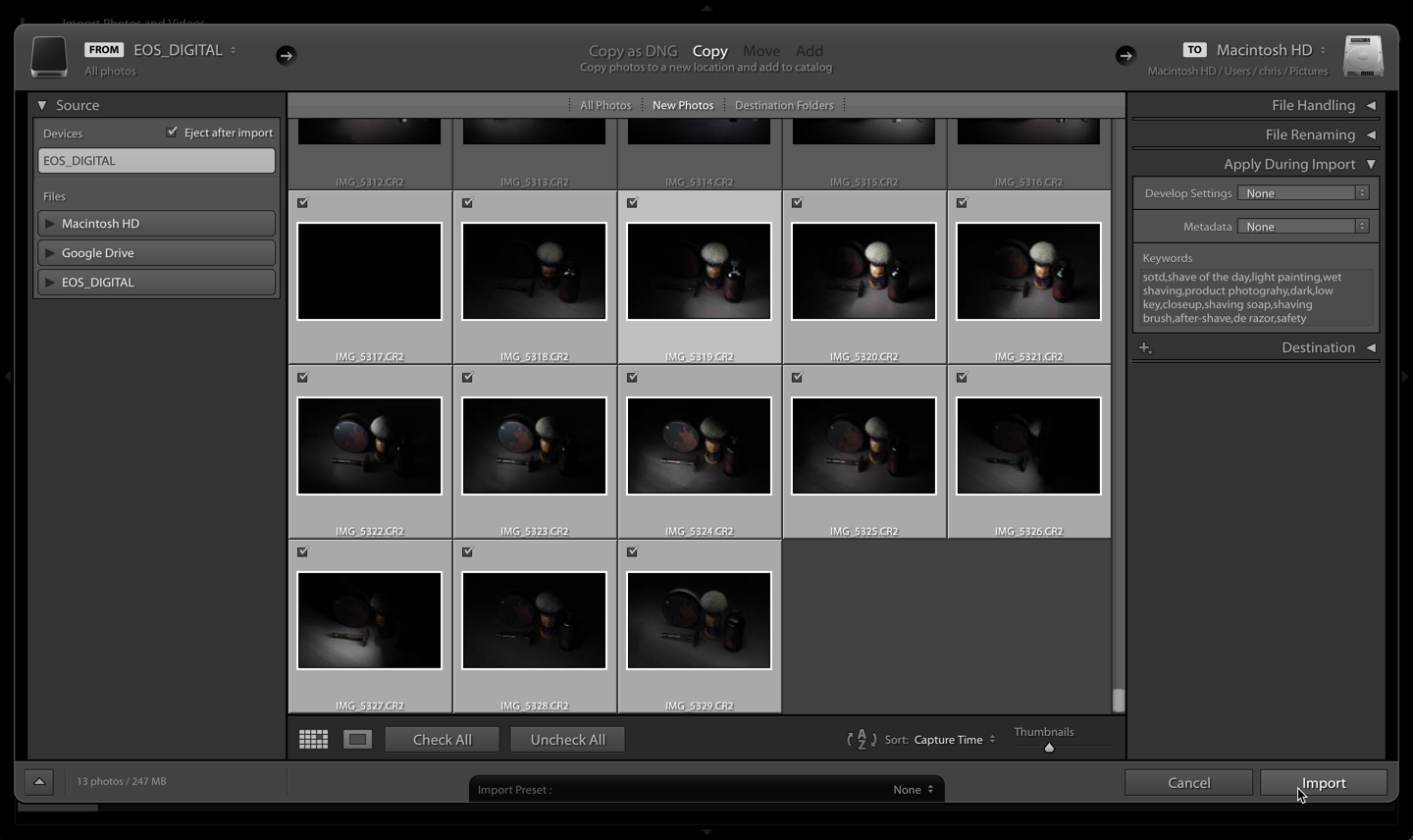Image resolution: width=1413 pixels, height=840 pixels.
Task: Uncheck photo IMG_5327.CR2 checkbox
Action: click(303, 552)
